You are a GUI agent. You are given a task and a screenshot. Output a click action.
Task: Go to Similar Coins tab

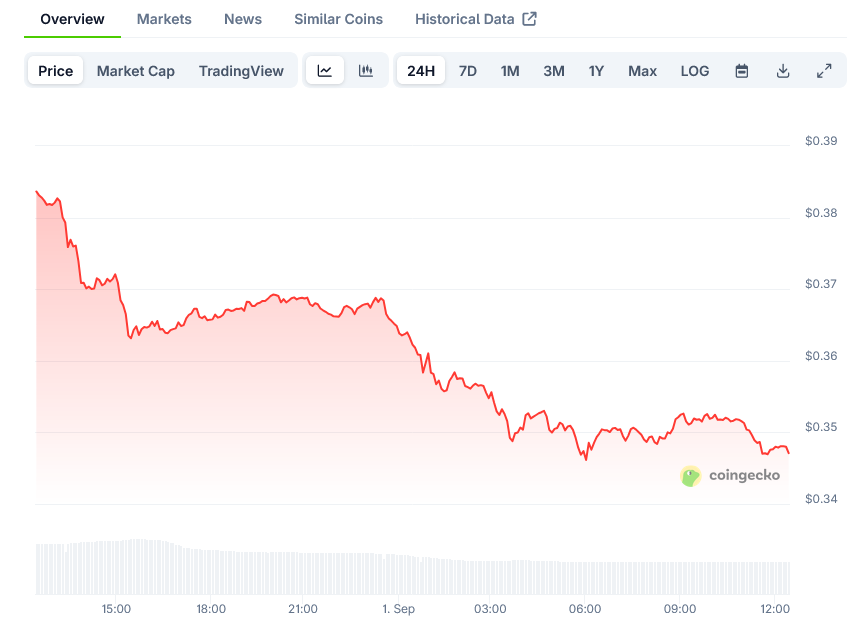[x=338, y=19]
